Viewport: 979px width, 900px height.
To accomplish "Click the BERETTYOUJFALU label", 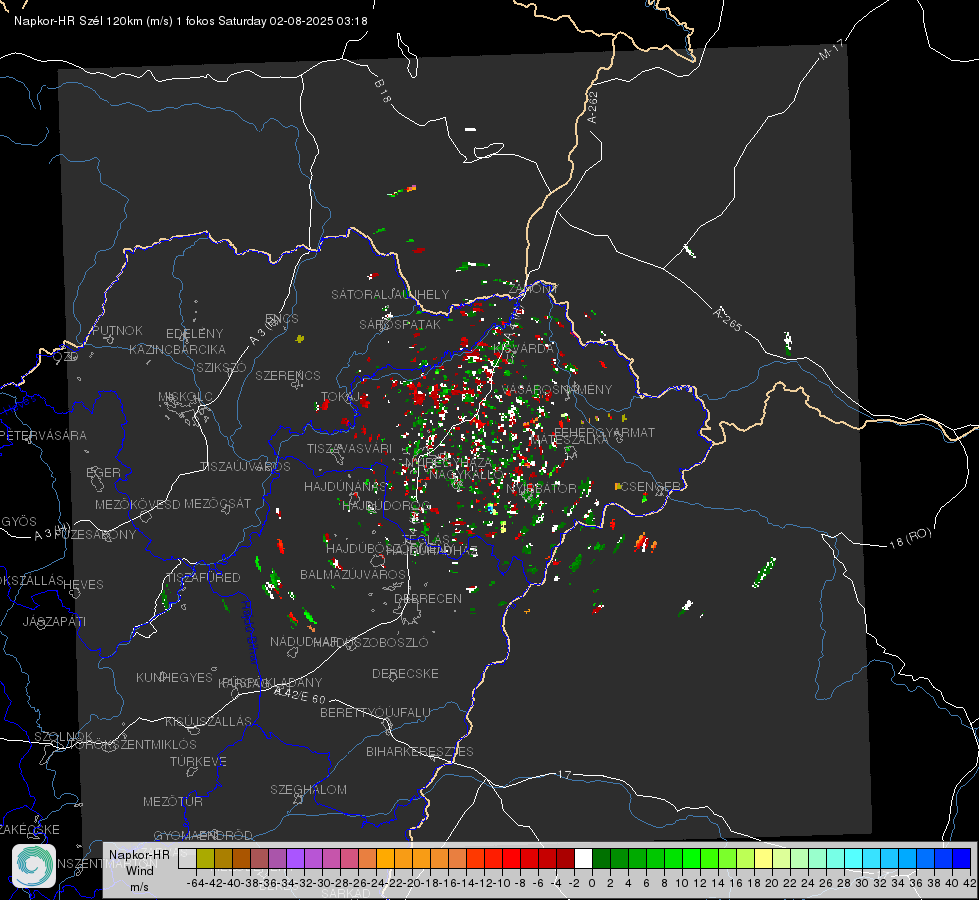I will point(375,713).
